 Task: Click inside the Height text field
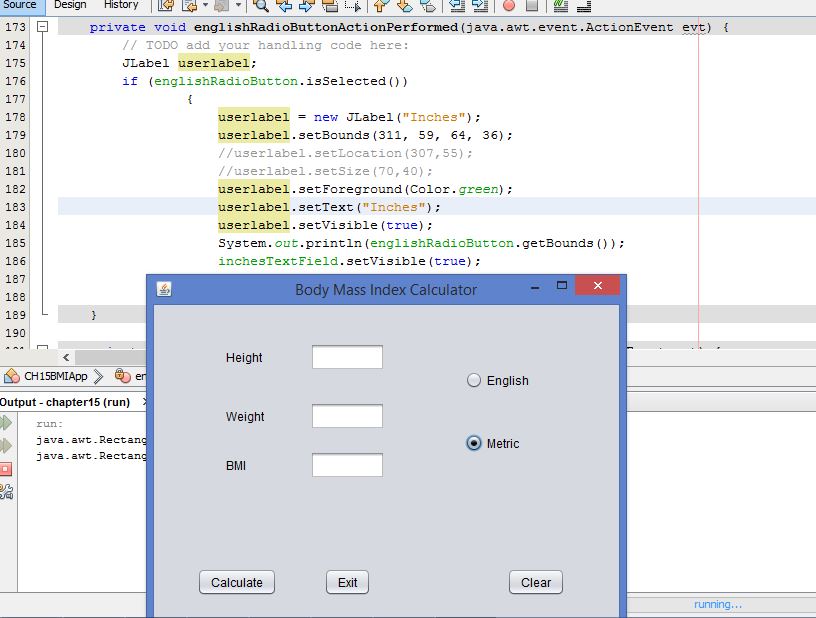(x=347, y=356)
